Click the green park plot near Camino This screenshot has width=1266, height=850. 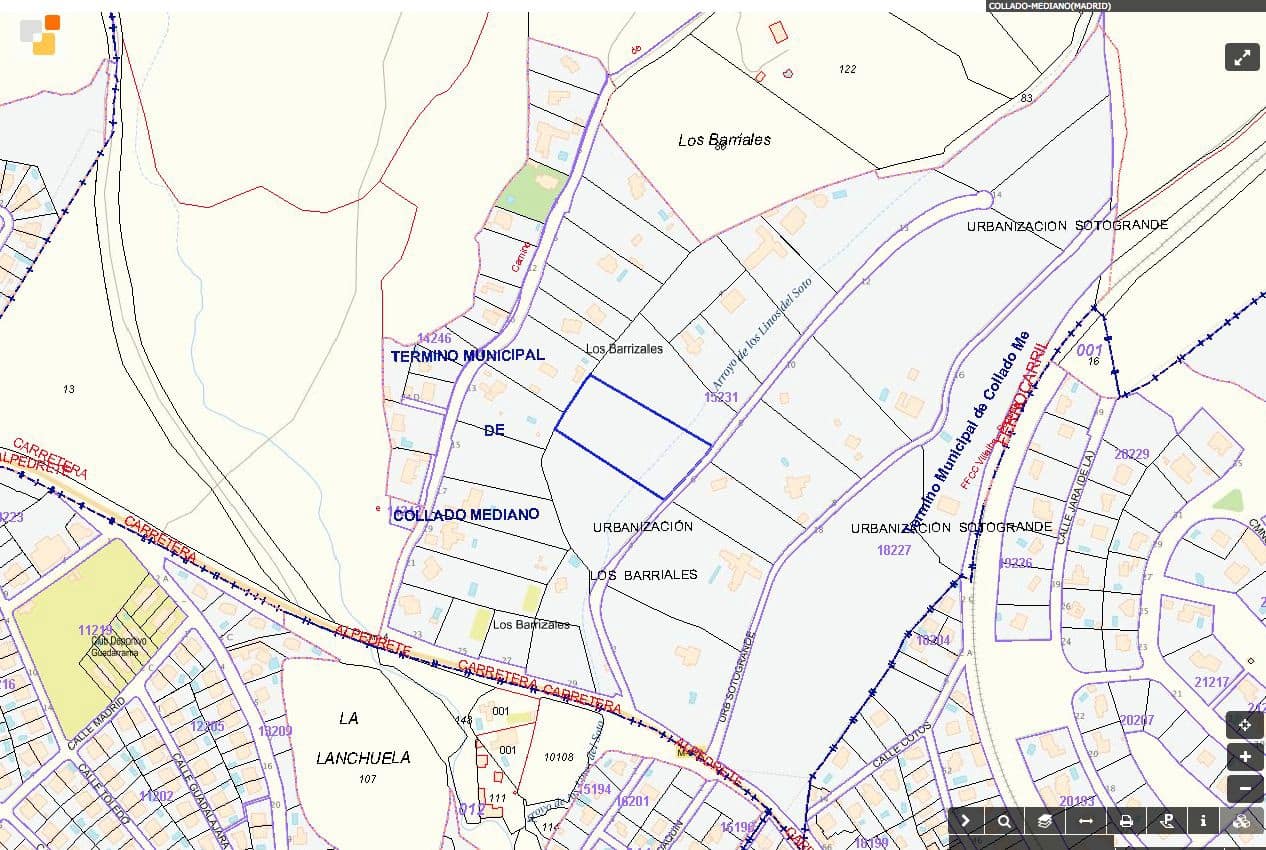[x=531, y=193]
